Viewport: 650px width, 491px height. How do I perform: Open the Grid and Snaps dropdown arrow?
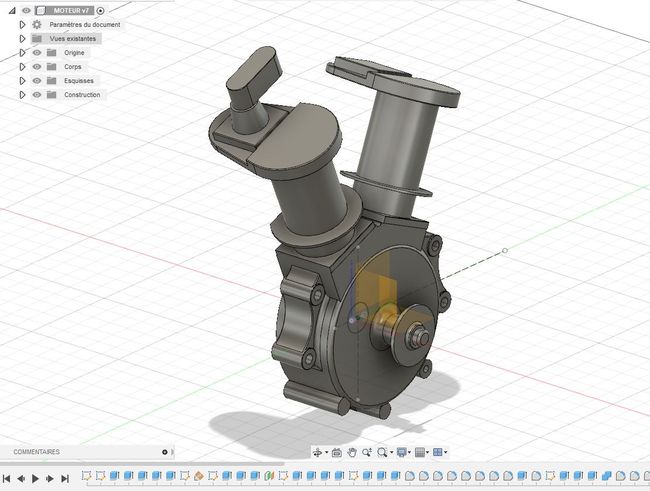tap(427, 452)
